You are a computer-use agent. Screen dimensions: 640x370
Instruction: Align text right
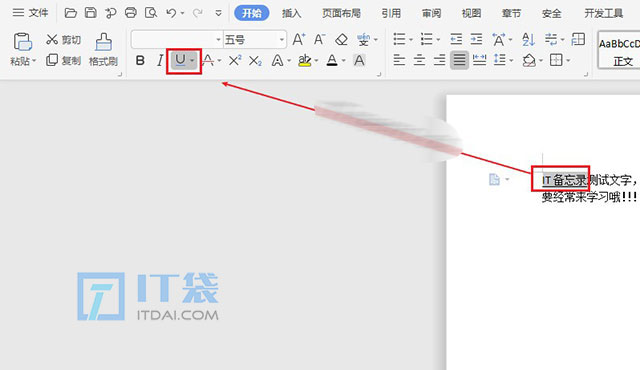(x=439, y=61)
